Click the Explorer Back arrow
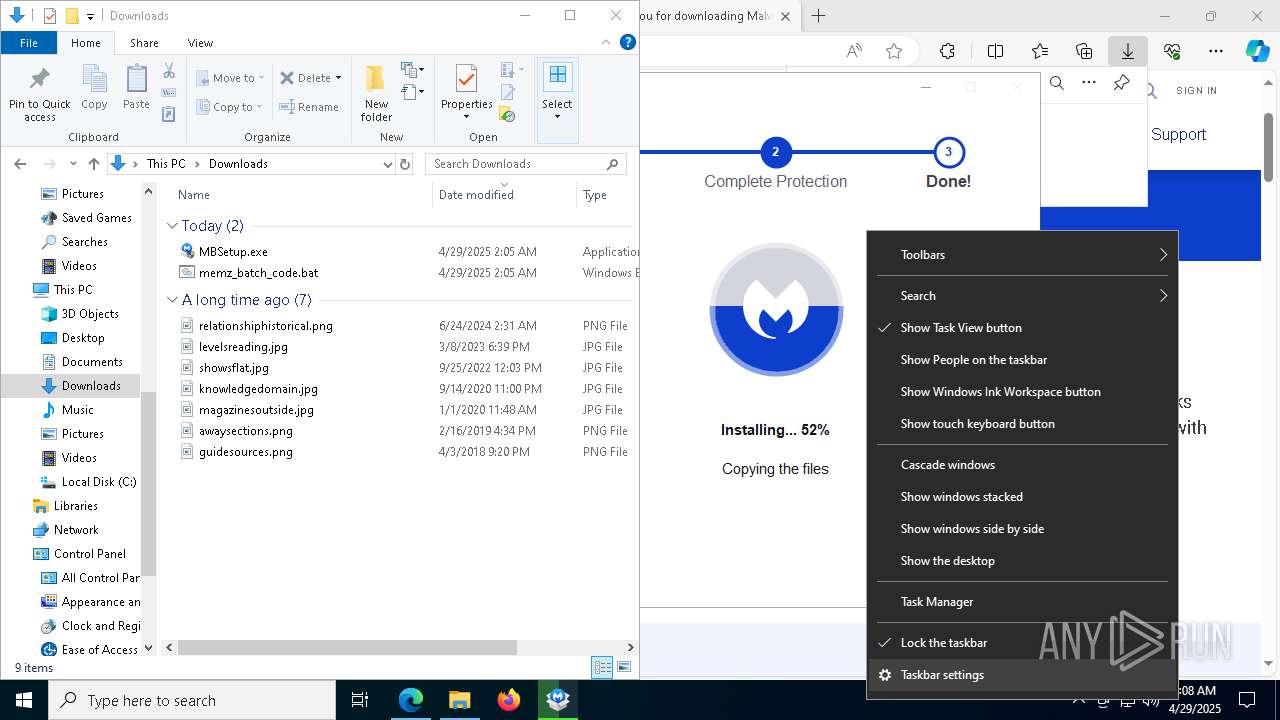 [21, 164]
